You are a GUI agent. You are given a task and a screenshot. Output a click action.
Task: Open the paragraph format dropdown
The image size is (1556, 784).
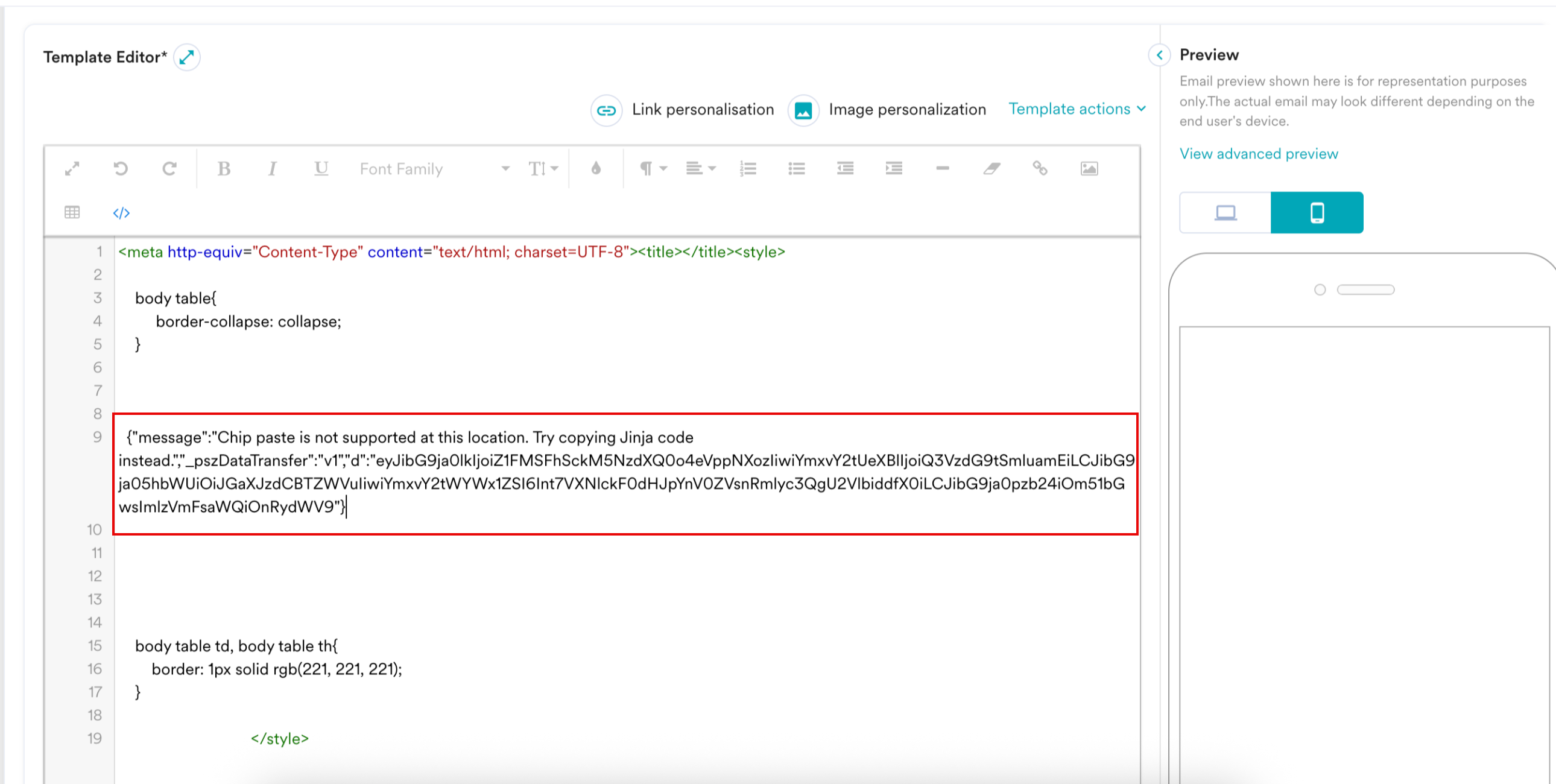653,168
